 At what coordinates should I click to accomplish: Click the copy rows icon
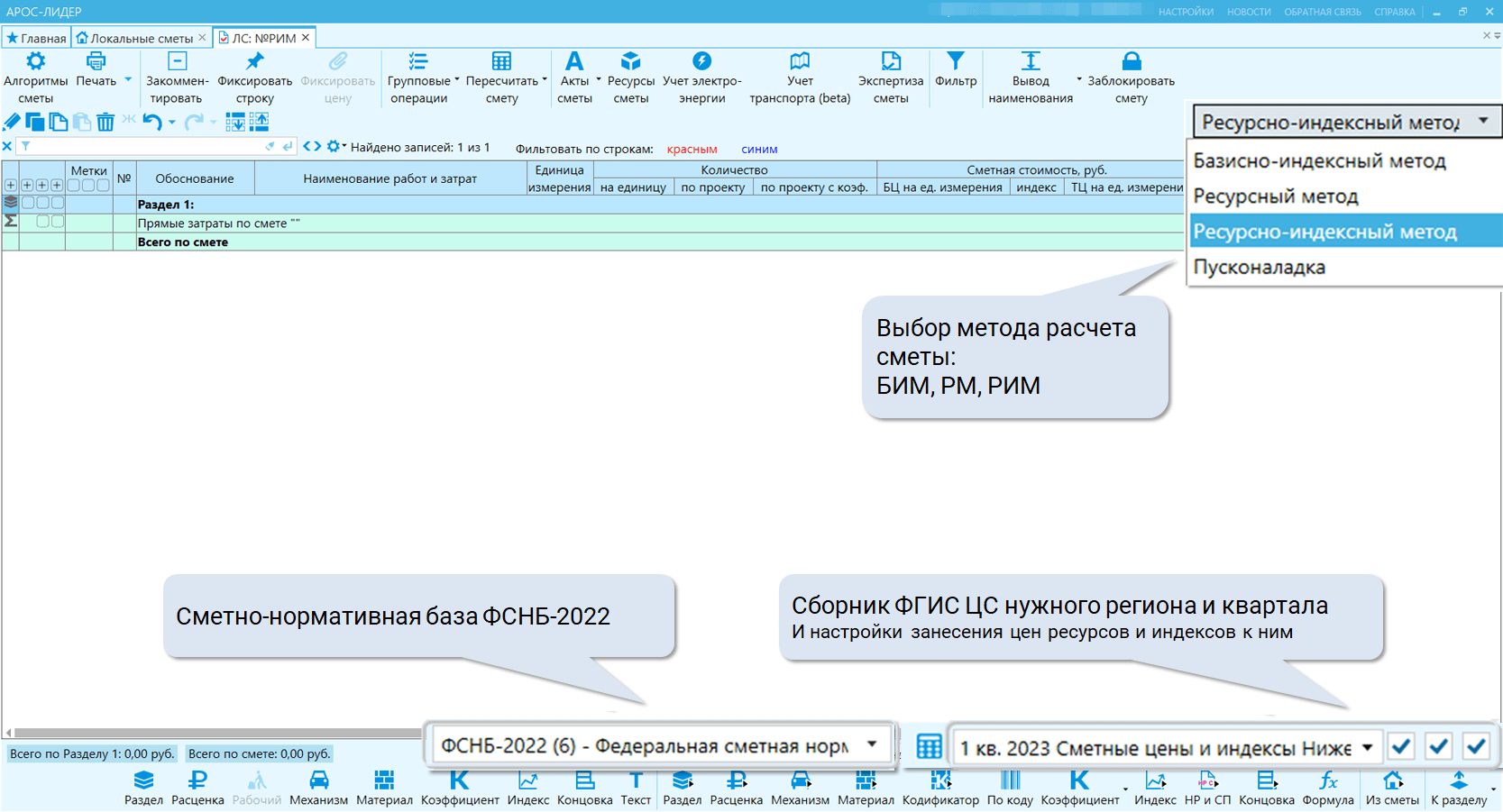pyautogui.click(x=35, y=122)
